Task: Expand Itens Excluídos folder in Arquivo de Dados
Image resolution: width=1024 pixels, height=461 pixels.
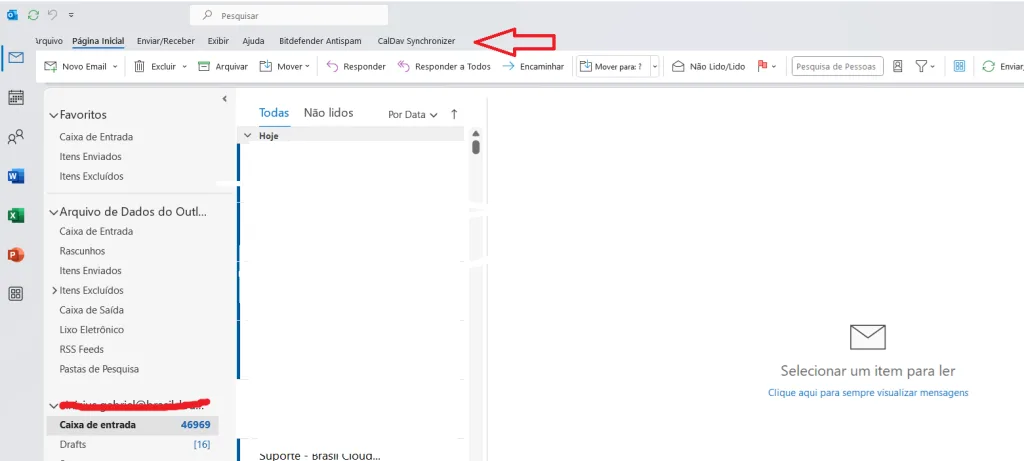Action: pos(54,291)
